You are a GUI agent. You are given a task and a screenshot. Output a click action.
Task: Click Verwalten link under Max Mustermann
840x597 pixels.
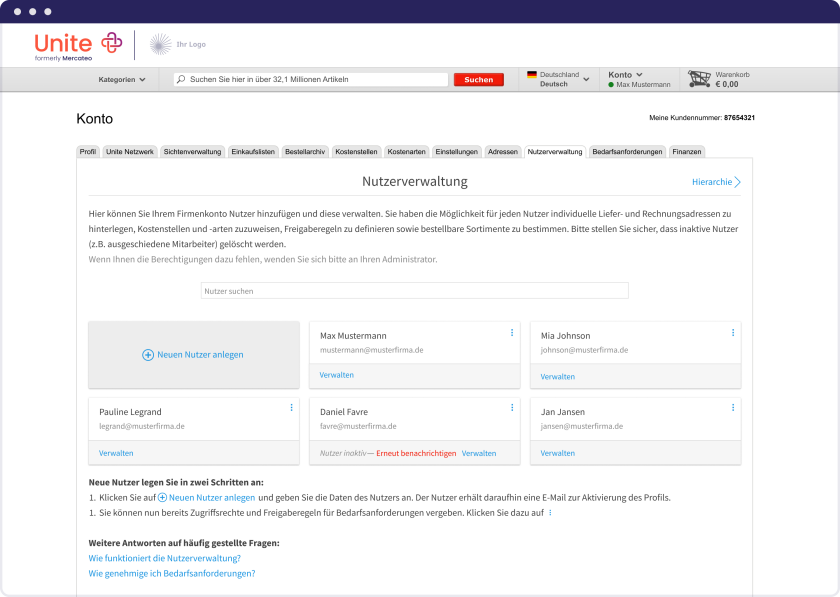(x=337, y=375)
